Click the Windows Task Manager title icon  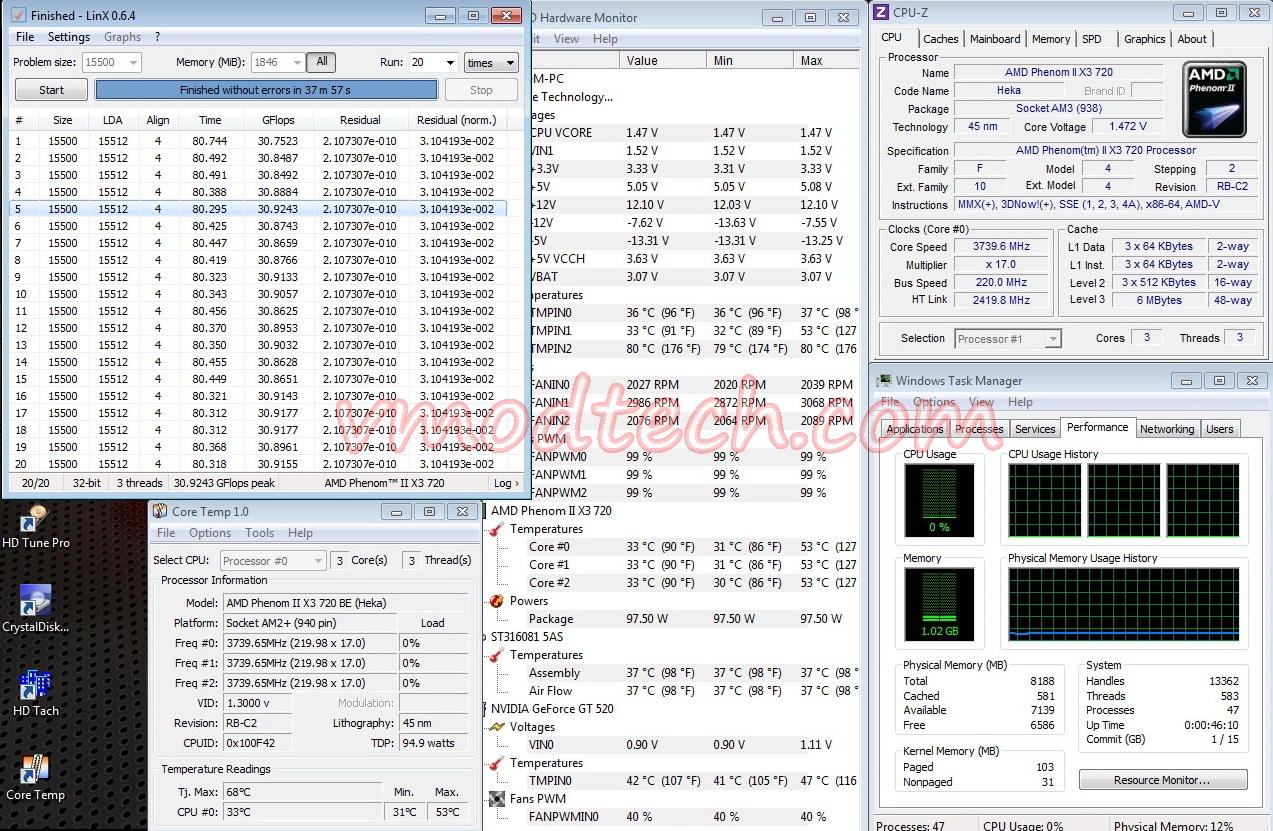click(883, 380)
